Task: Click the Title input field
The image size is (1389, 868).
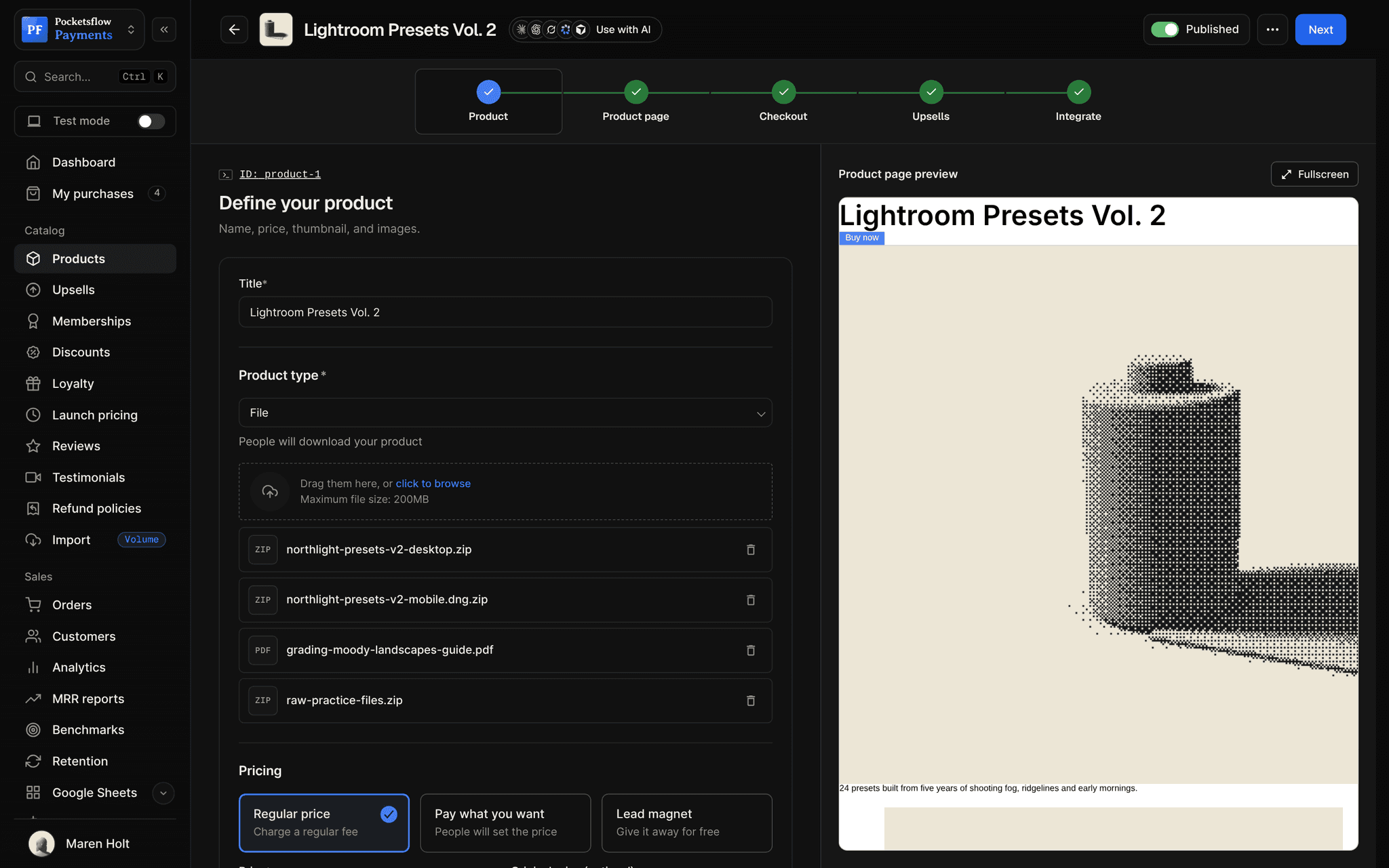Action: [x=505, y=312]
